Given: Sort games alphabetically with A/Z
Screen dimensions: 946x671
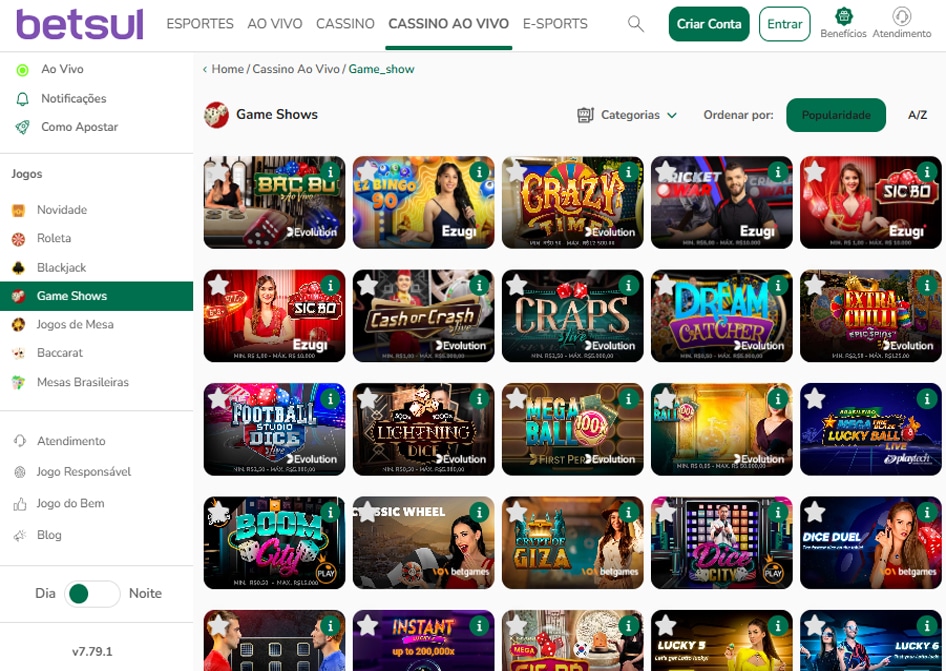Looking at the screenshot, I should click(917, 115).
